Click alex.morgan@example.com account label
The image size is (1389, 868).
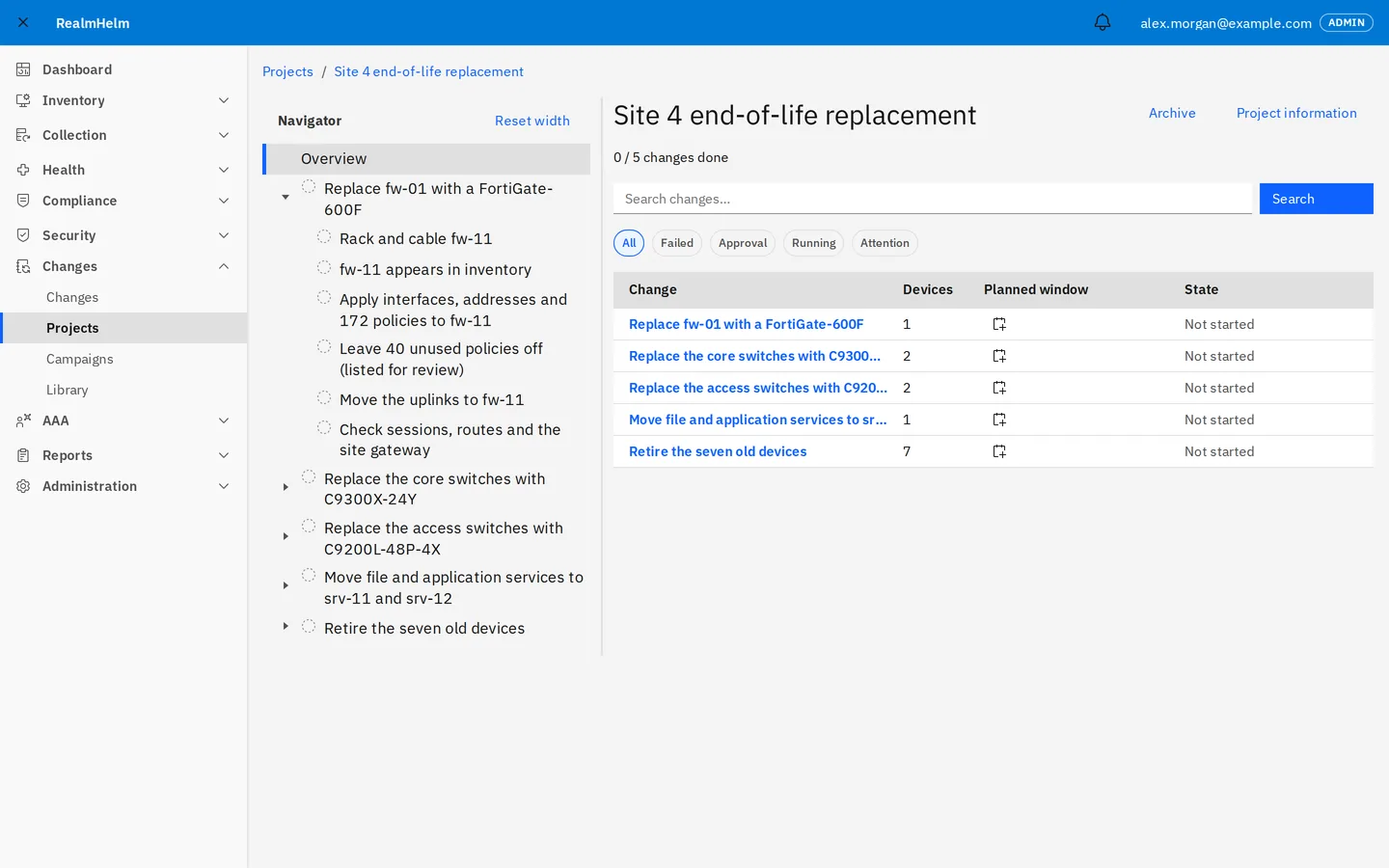point(1226,23)
